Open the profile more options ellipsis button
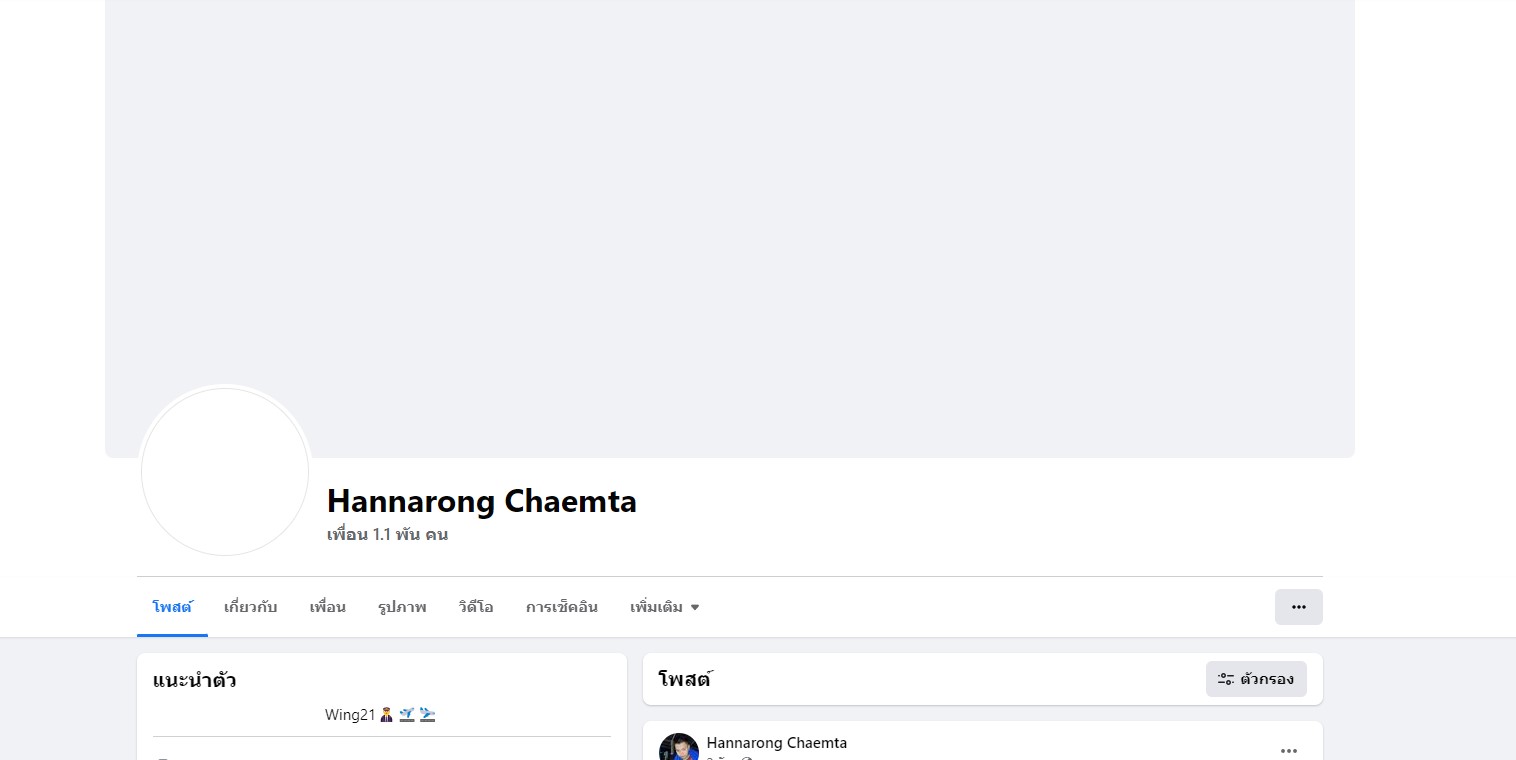 [1298, 607]
